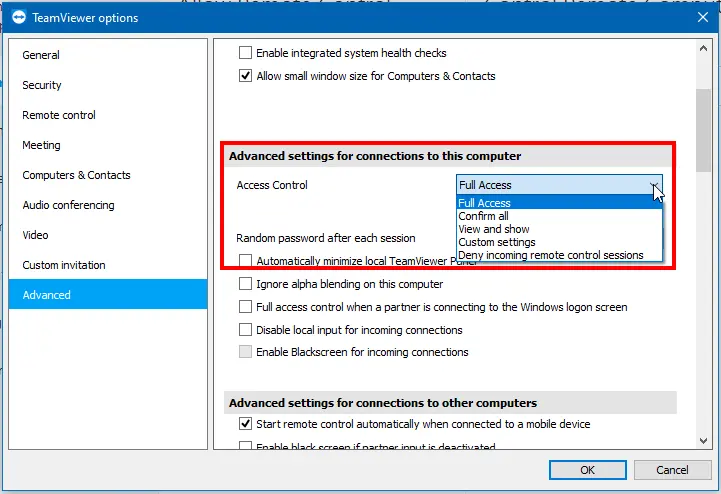Click the TeamViewer logo icon in title bar
721x494 pixels.
click(x=18, y=17)
